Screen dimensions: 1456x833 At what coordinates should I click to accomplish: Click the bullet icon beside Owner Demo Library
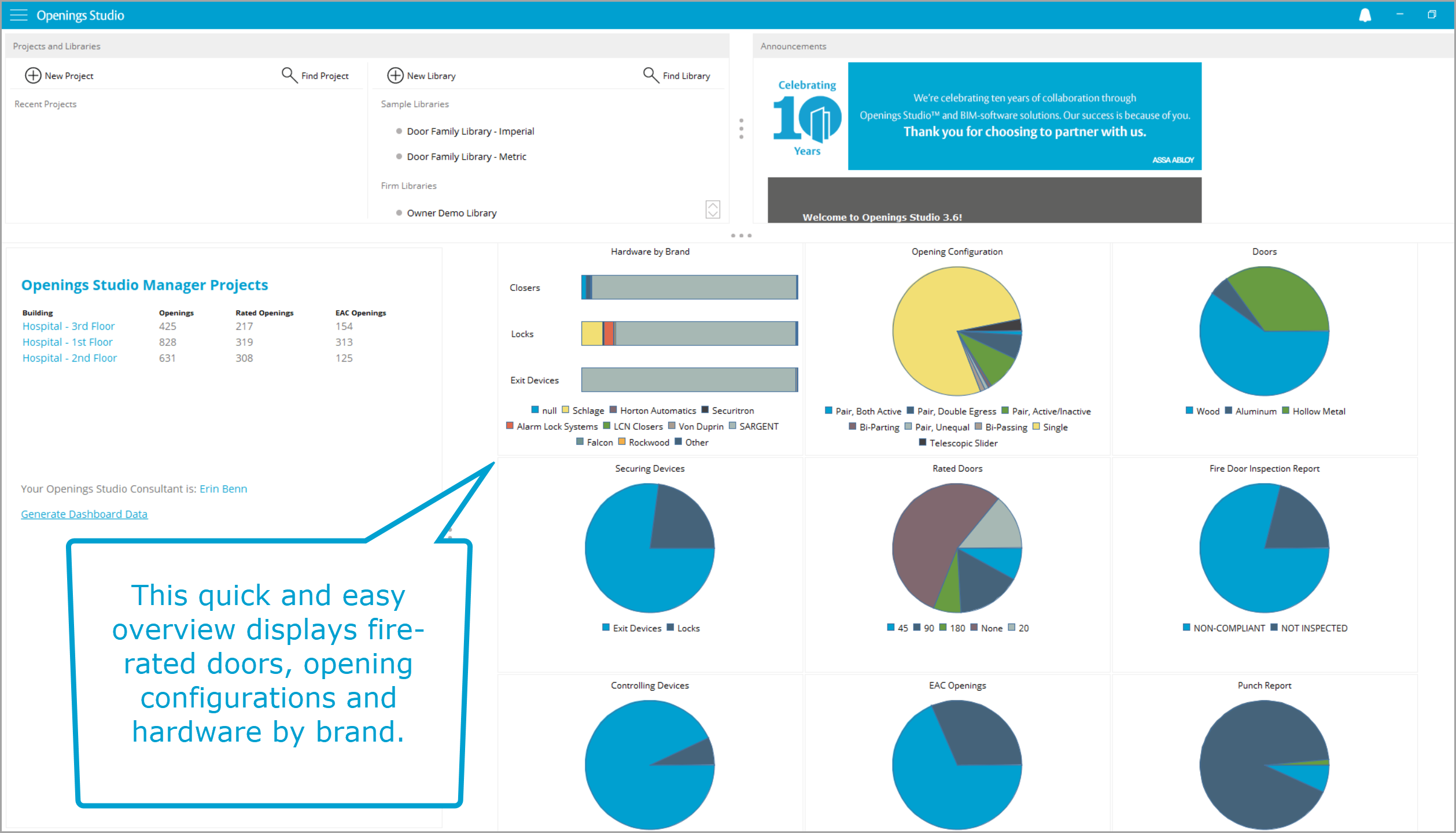point(399,212)
